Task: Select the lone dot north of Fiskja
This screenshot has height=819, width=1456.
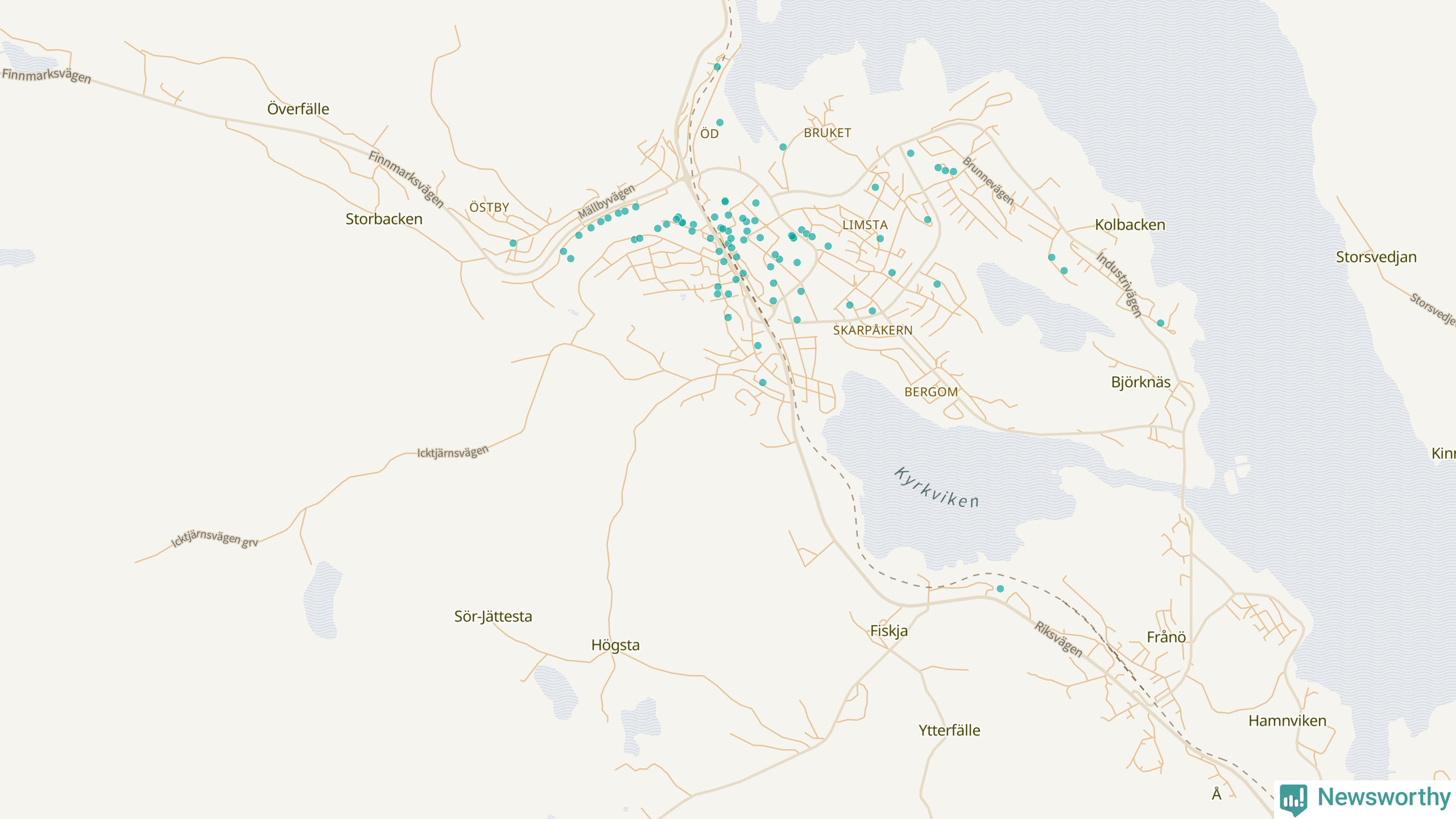Action: [x=1000, y=589]
